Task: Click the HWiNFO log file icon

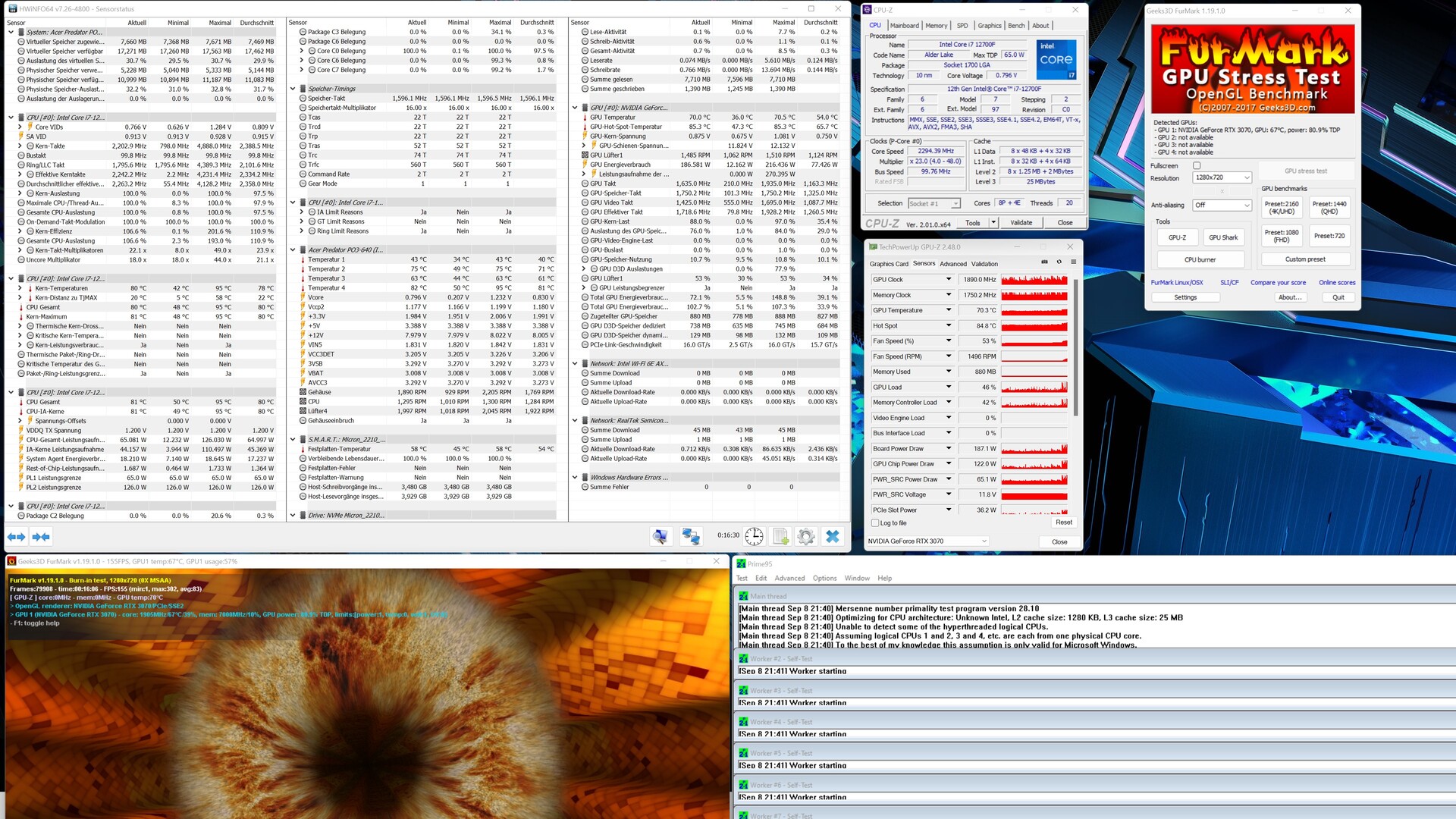Action: 780,536
